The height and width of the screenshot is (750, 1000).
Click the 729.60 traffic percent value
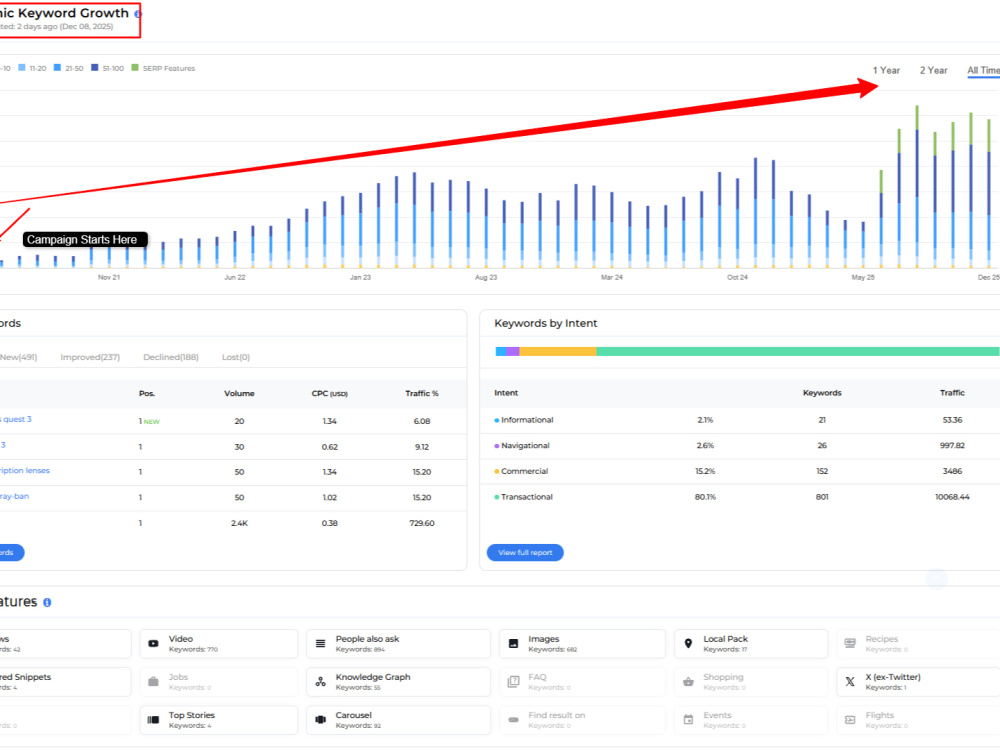click(x=422, y=523)
